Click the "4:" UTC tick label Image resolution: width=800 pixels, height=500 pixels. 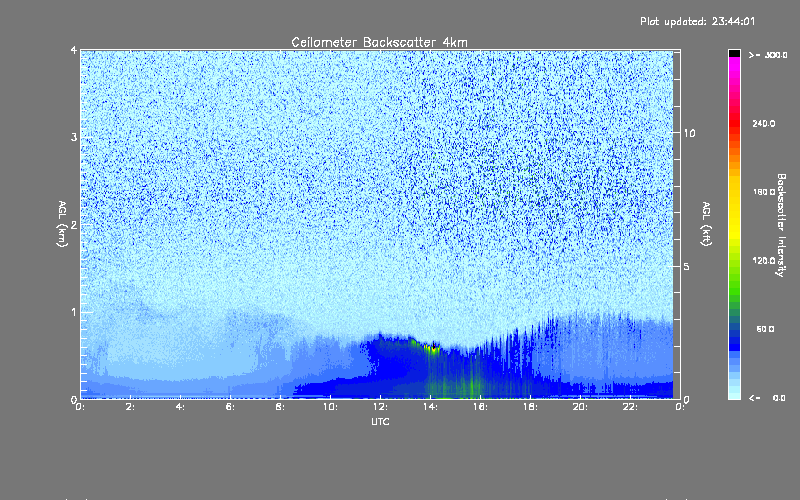[x=180, y=407]
